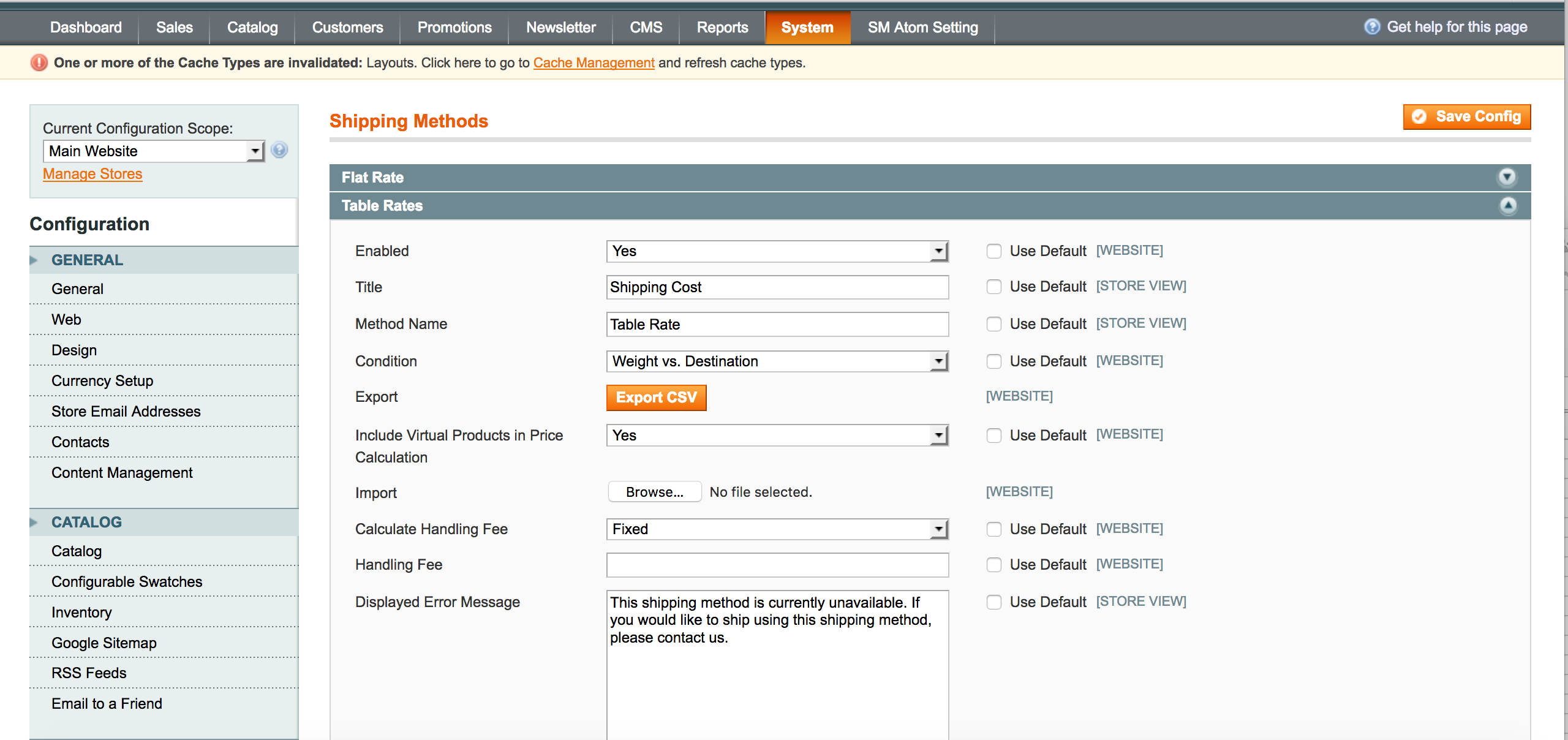Toggle the GENERAL section triangle
Screen dimensions: 1568x740
pyautogui.click(x=34, y=260)
